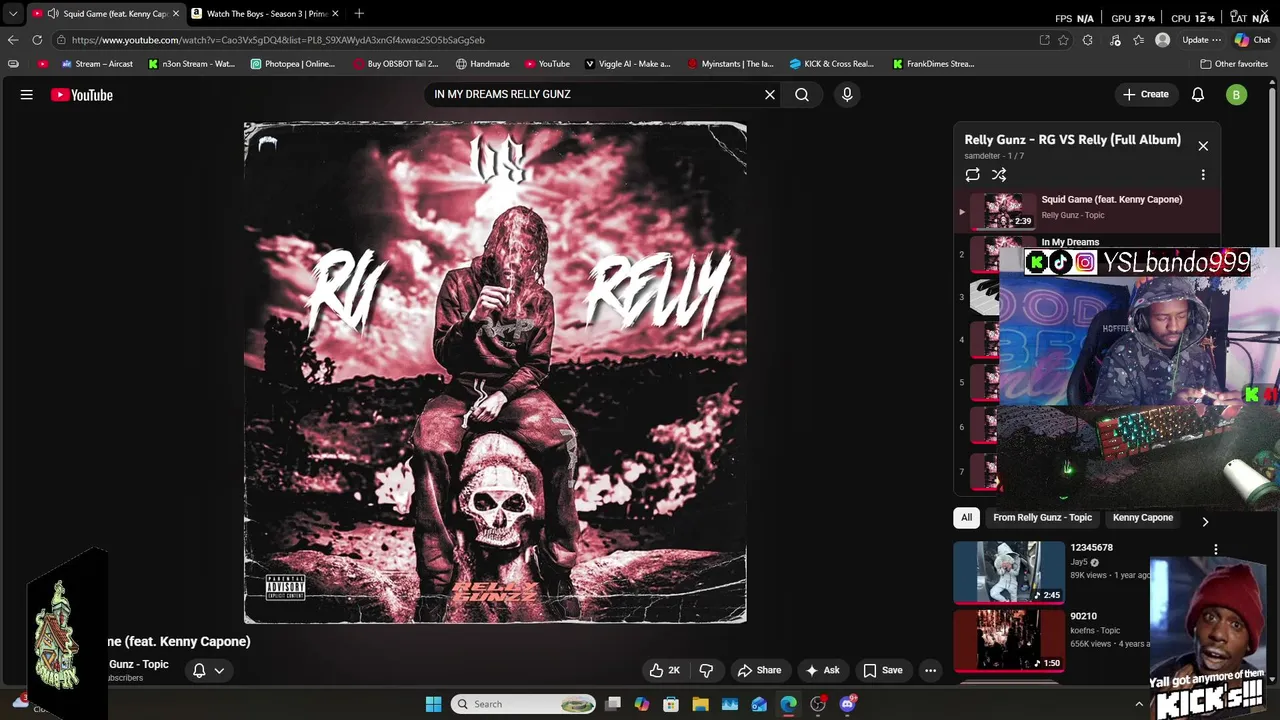
Task: Close the Relly Gunz playlist panel
Action: (x=1203, y=146)
